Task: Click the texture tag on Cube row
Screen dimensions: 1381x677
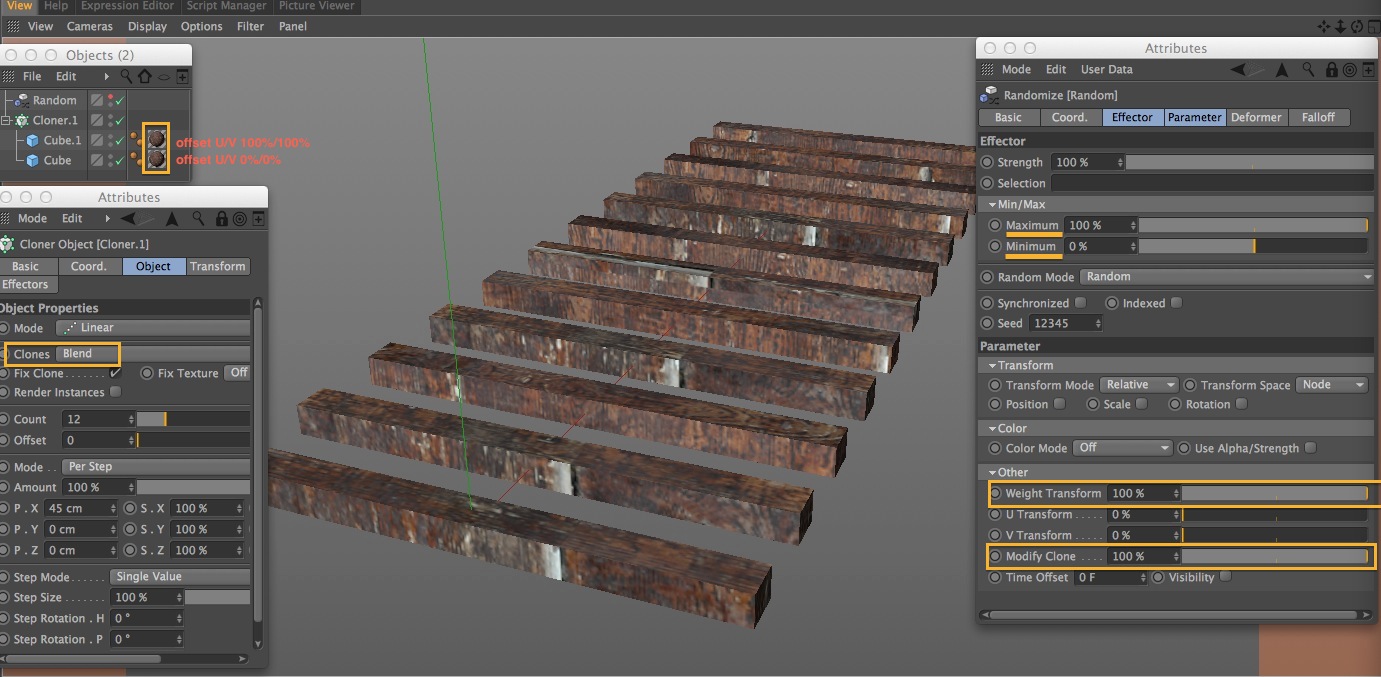Action: (156, 159)
